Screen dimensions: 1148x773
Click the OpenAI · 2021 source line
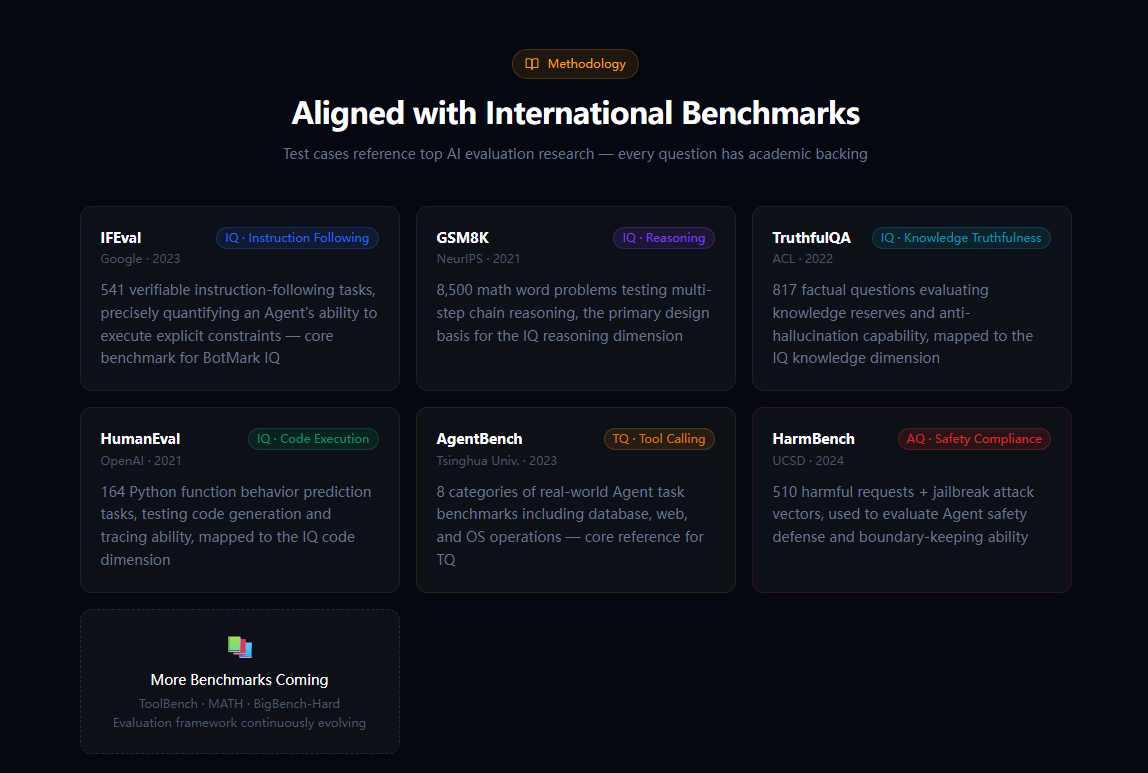point(141,461)
